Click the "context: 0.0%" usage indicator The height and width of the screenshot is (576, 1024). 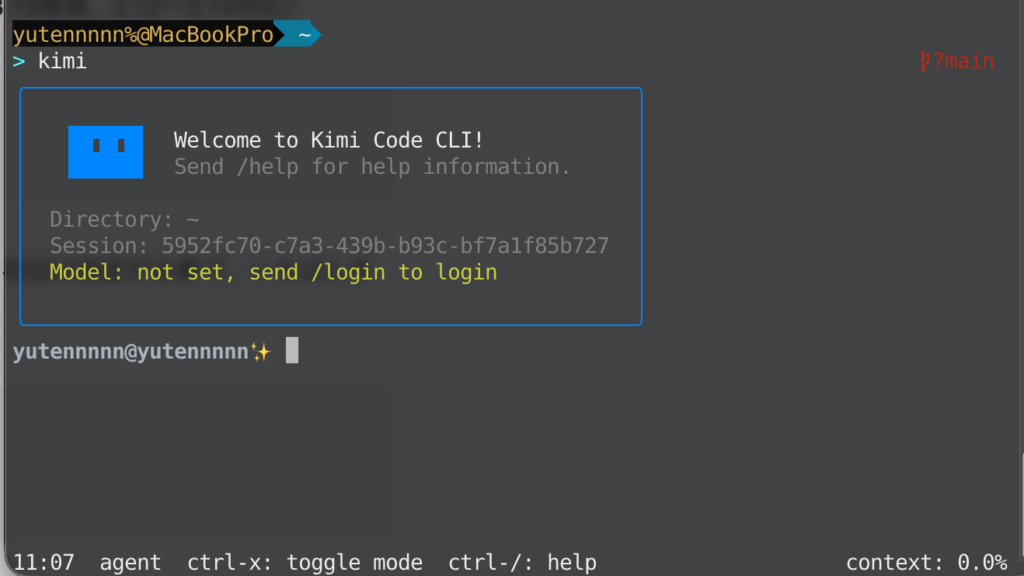click(926, 563)
